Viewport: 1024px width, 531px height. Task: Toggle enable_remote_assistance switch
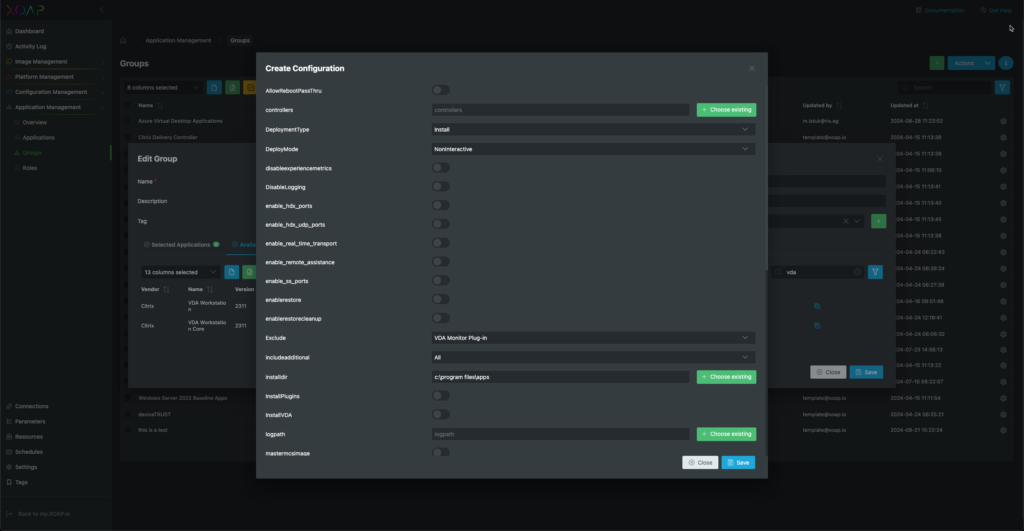click(x=441, y=262)
